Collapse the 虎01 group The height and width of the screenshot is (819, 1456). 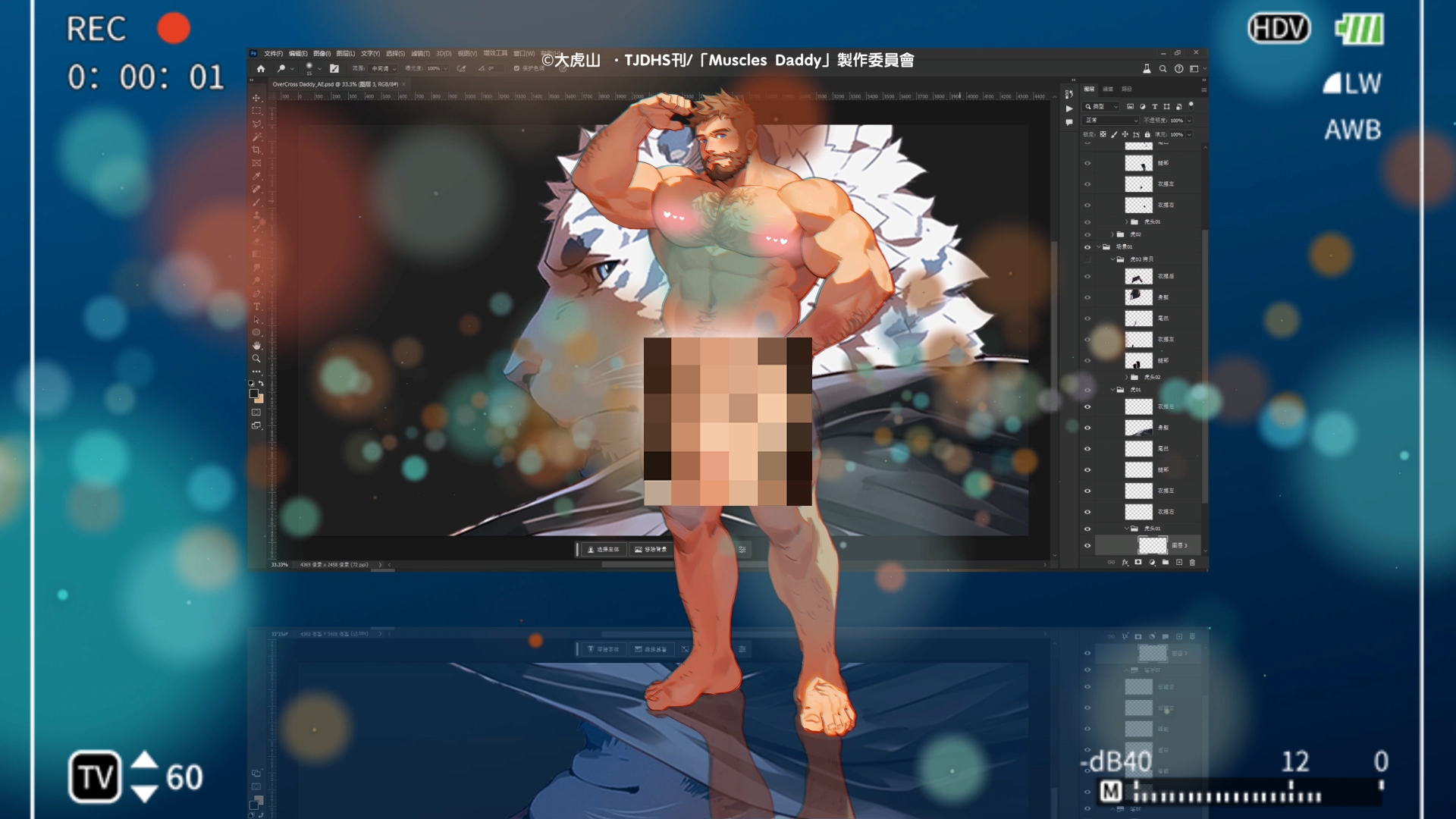click(x=1112, y=390)
